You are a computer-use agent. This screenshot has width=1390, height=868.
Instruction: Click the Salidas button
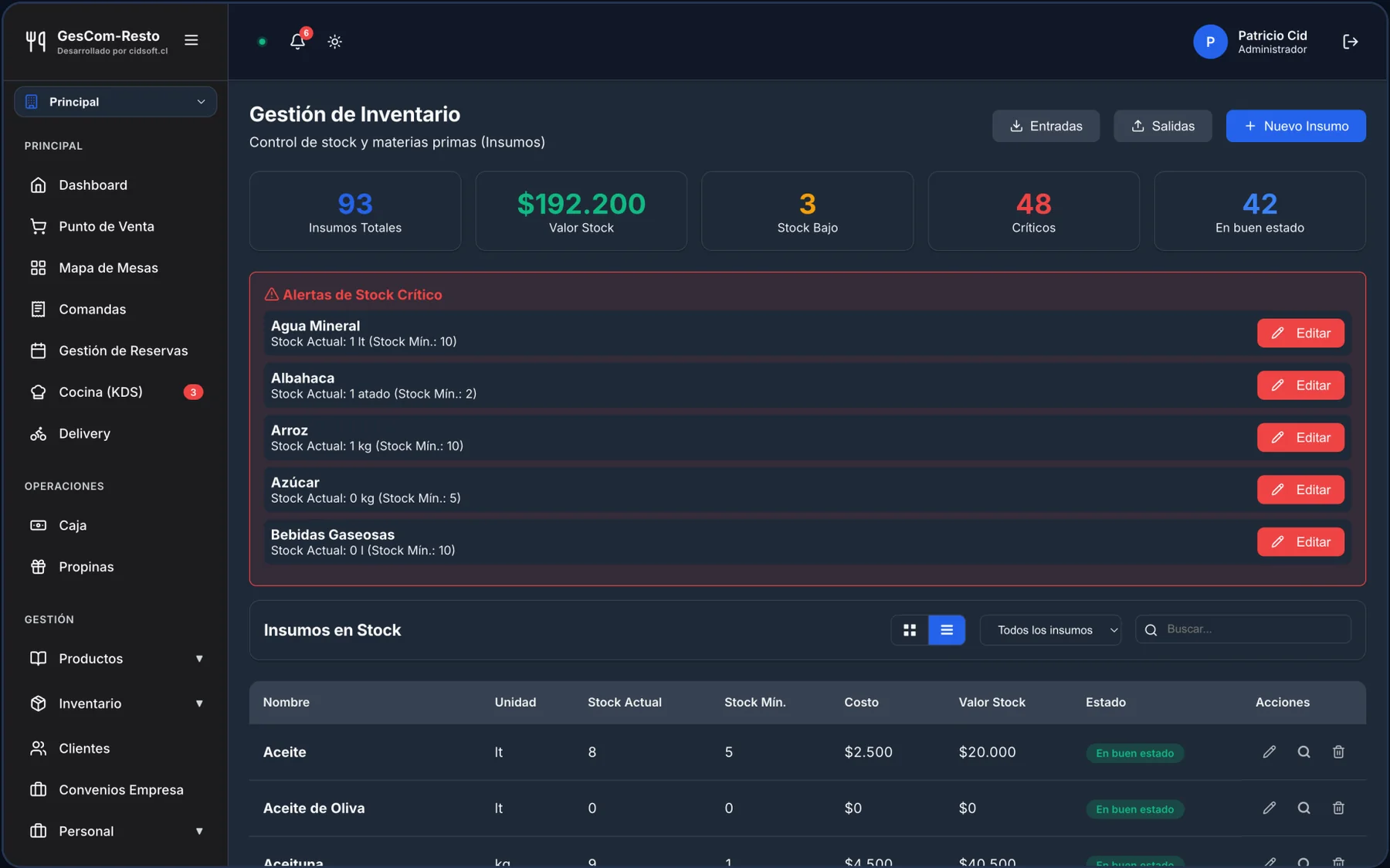[1162, 126]
